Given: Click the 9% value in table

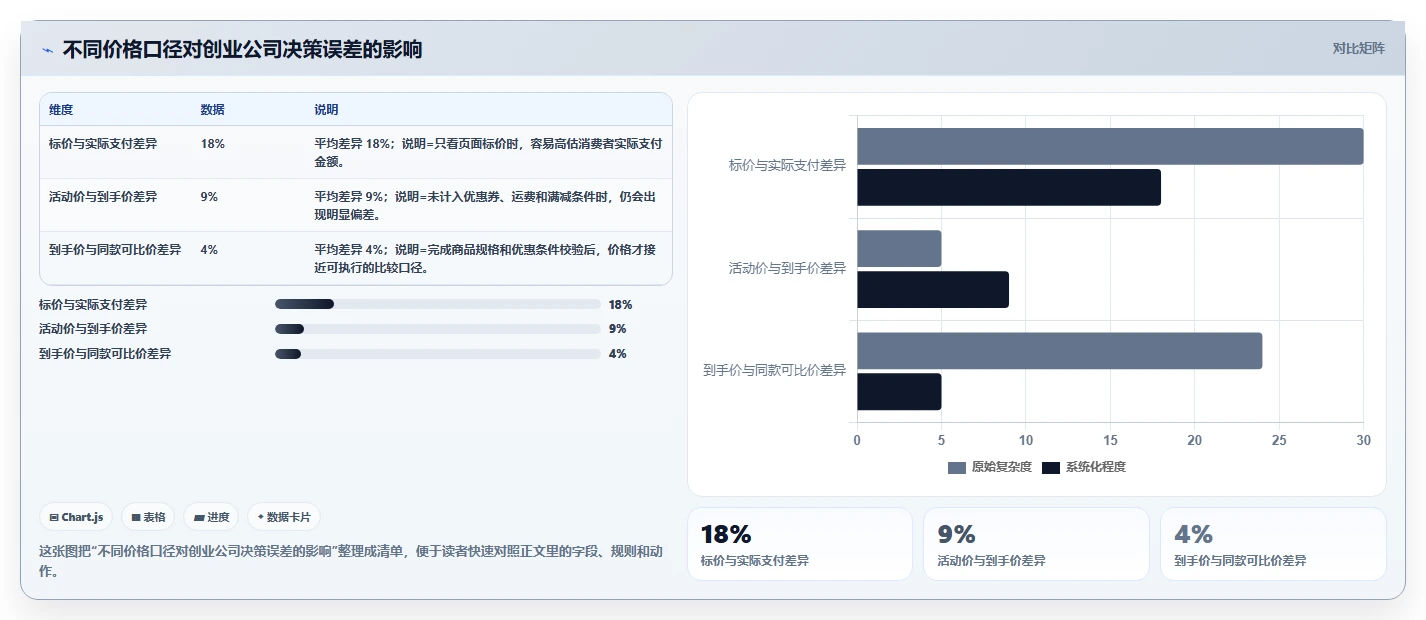Looking at the screenshot, I should coord(209,197).
